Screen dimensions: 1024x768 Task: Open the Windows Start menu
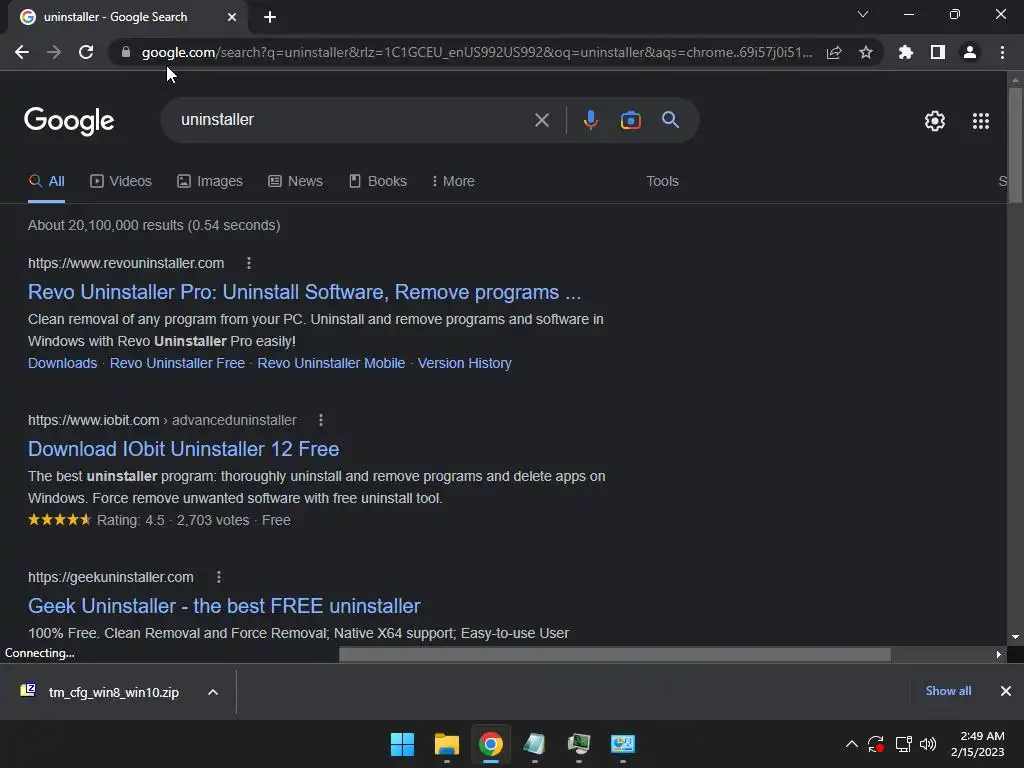(x=402, y=744)
